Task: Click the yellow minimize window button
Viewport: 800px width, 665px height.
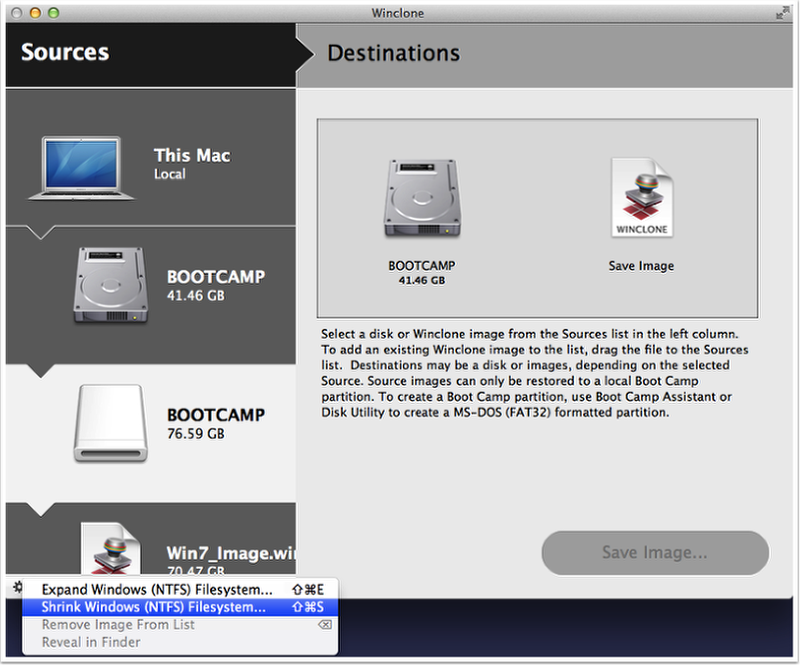Action: [35, 13]
